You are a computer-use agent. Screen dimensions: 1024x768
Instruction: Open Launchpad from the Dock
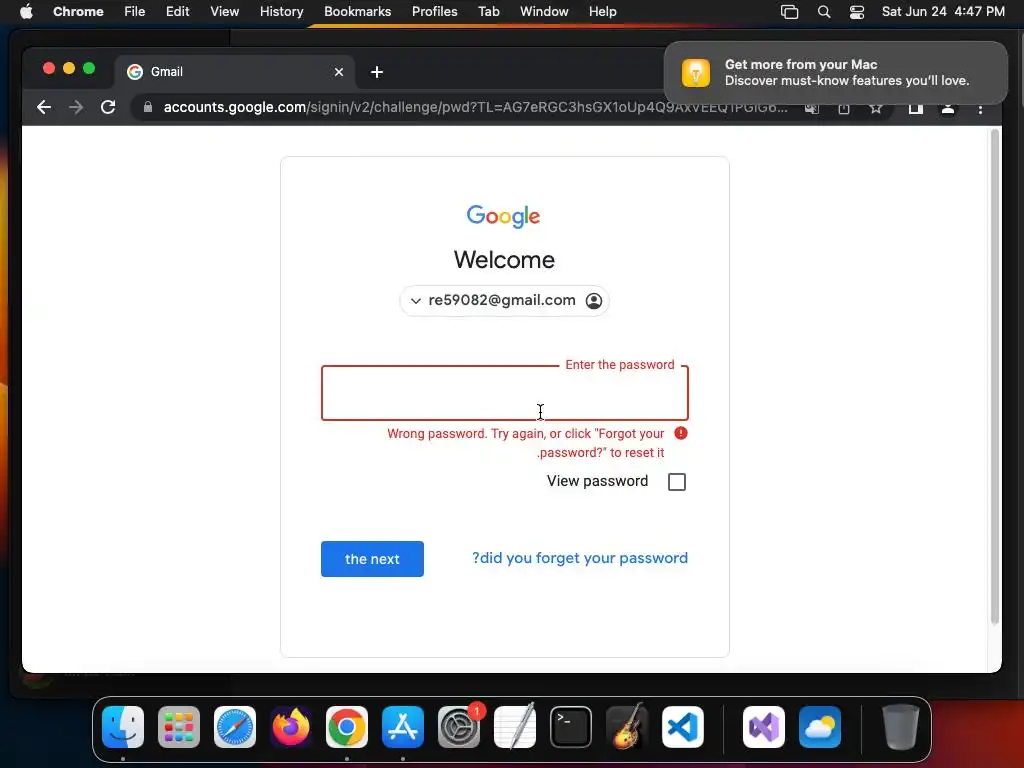179,727
